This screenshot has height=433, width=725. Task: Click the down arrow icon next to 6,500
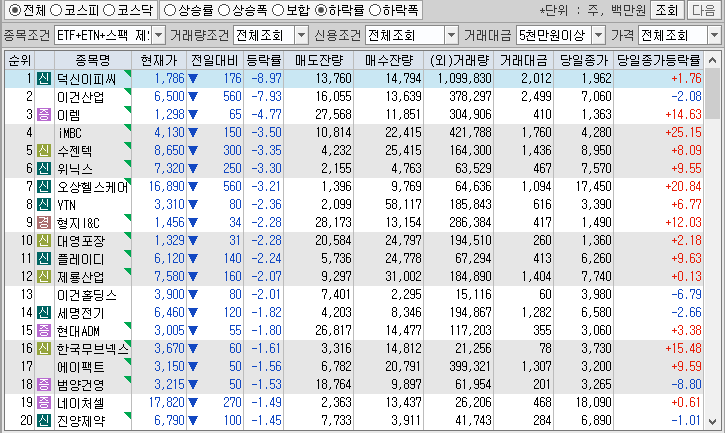click(x=193, y=97)
